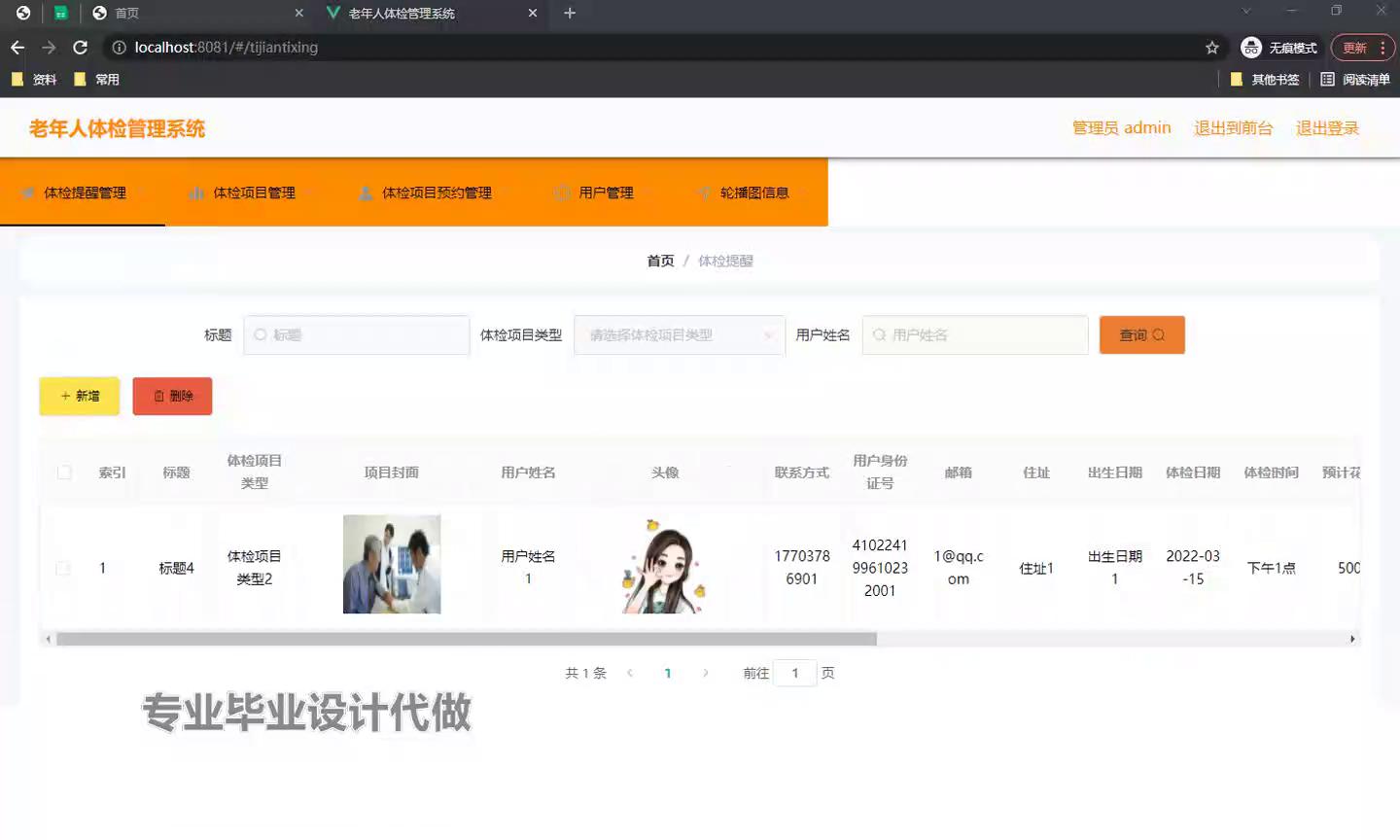The image size is (1400, 840).
Task: Open the 体检项目预约管理 menu
Action: pos(426,192)
